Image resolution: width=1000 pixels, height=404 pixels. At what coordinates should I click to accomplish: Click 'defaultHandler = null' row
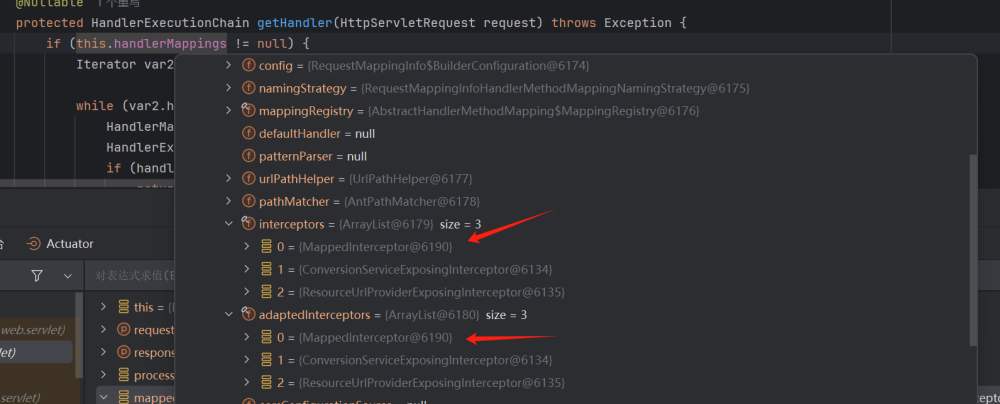point(317,133)
